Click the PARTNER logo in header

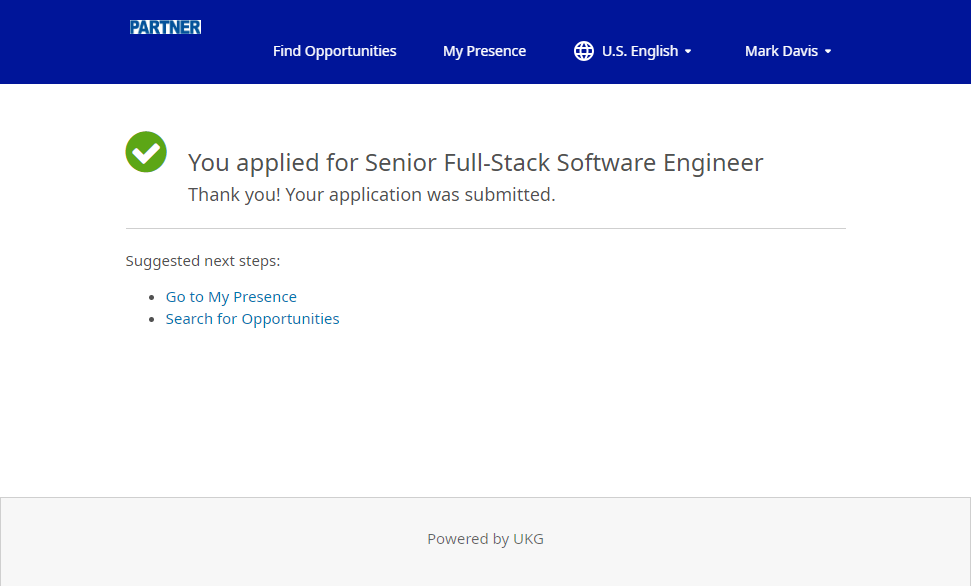tap(165, 27)
